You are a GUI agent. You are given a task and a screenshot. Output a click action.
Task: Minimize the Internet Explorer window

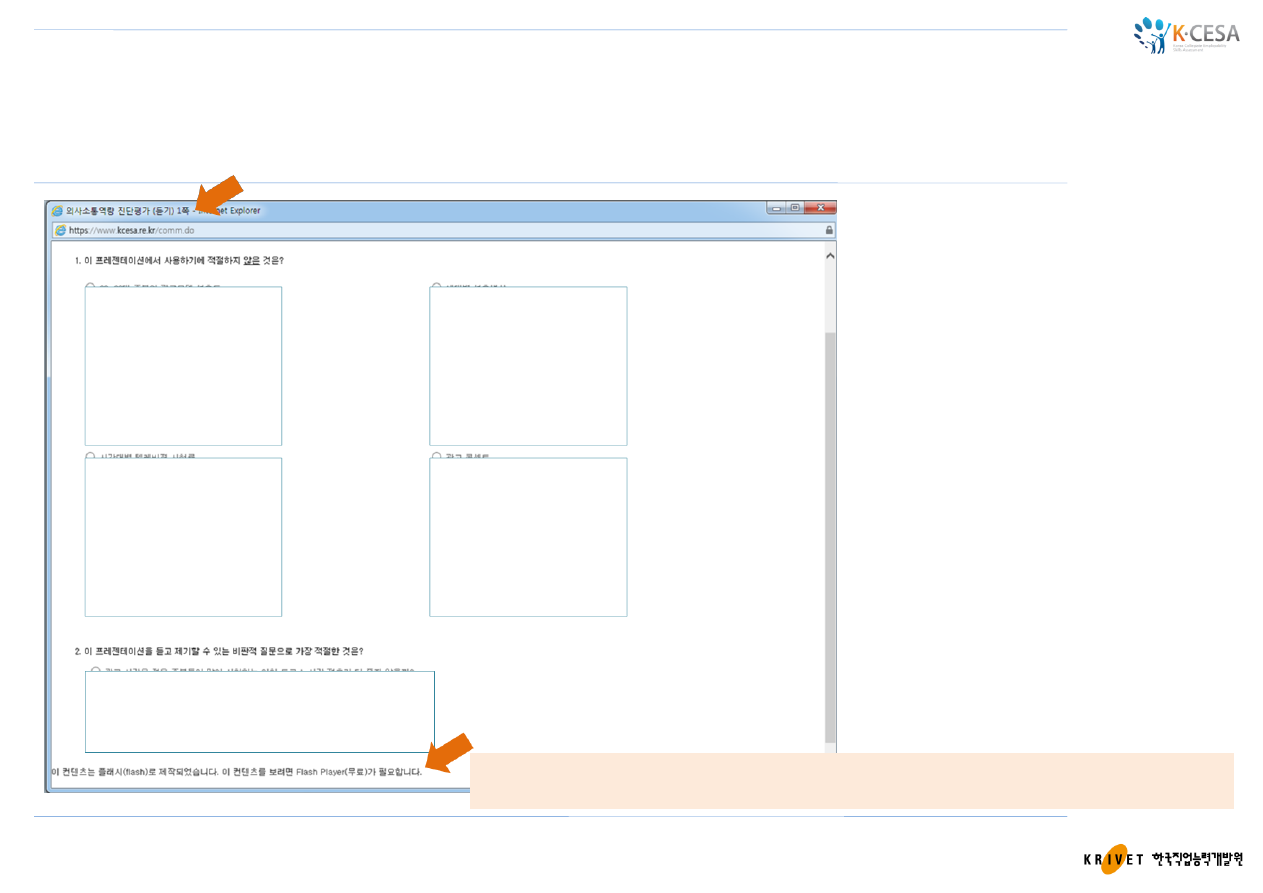tap(776, 208)
